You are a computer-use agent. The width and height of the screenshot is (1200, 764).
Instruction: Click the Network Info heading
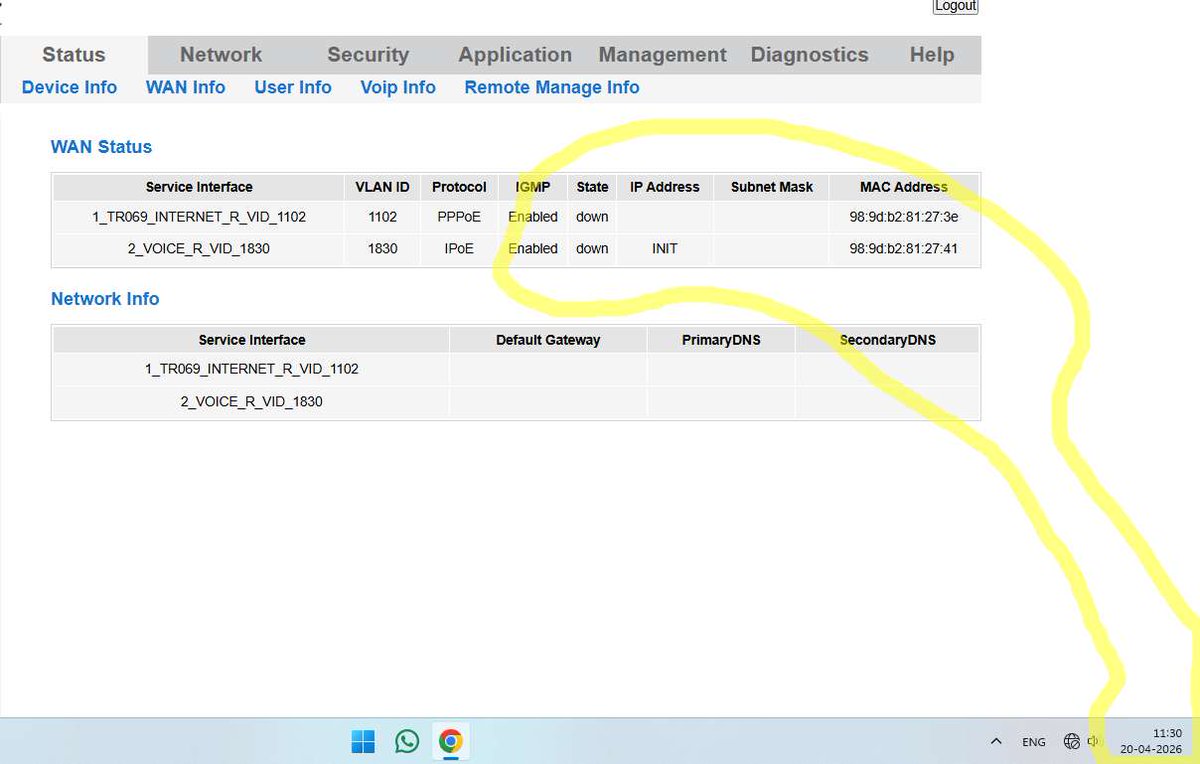pos(105,299)
